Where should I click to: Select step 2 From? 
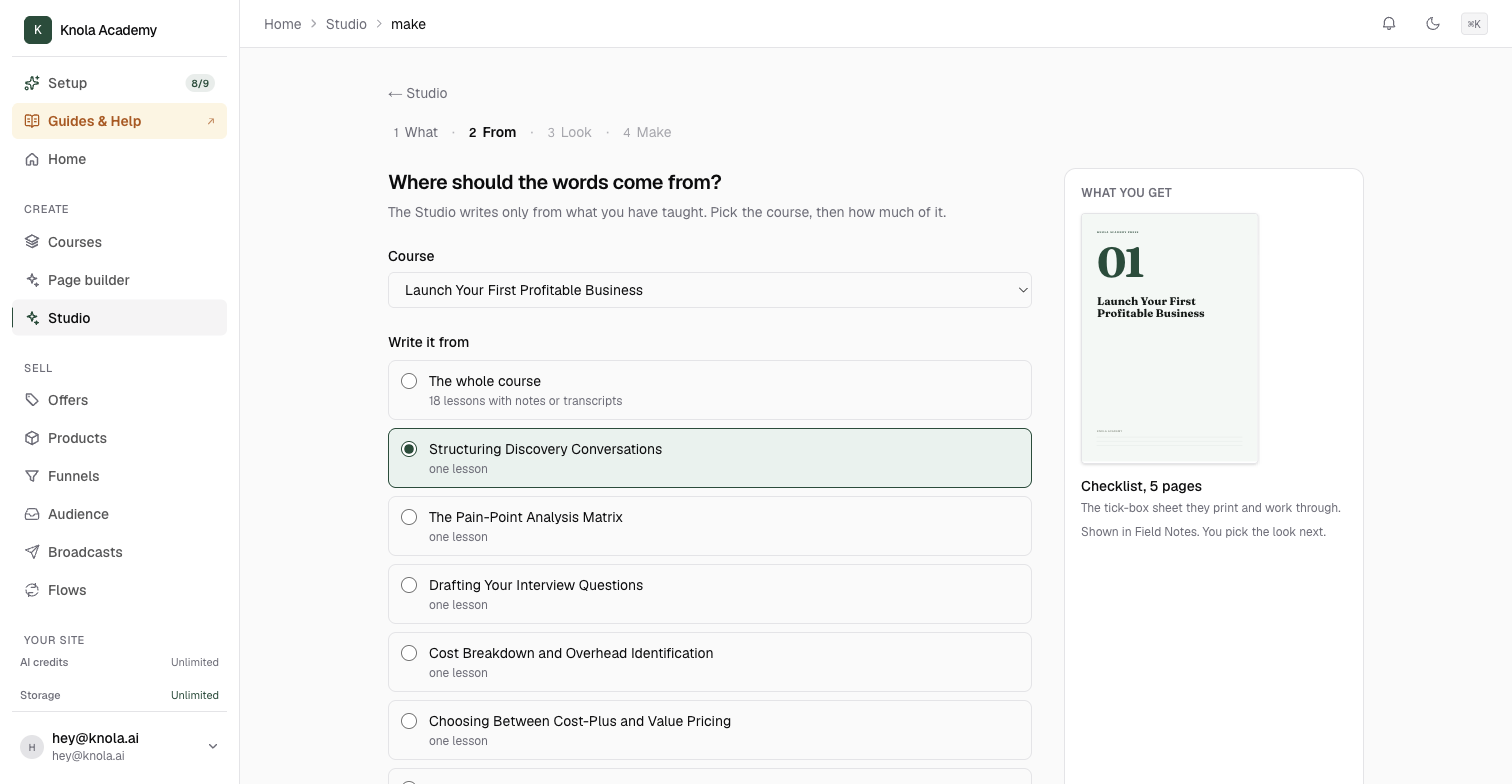pos(492,132)
